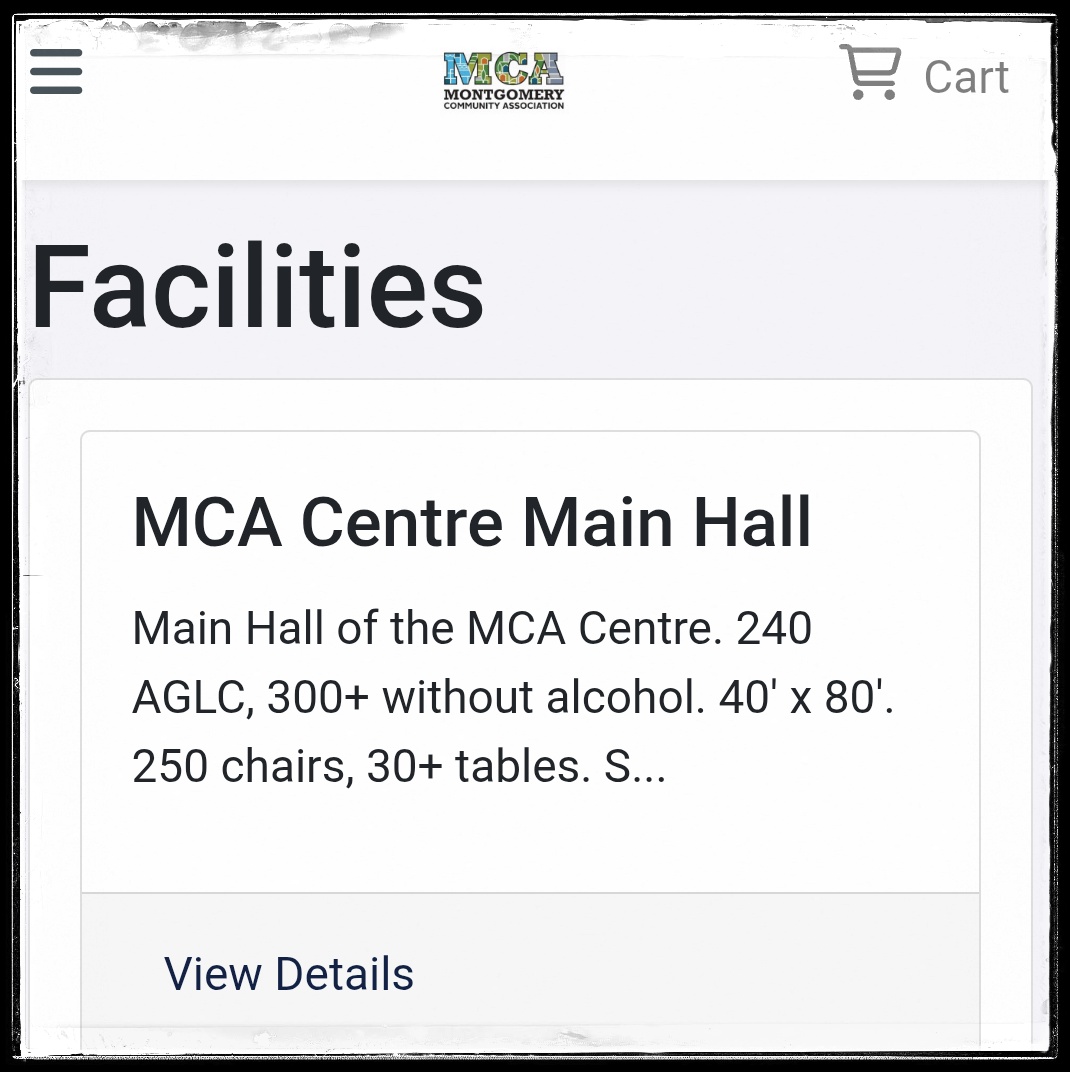Click the MCA colorful logo letters
1070x1072 pixels.
tap(503, 68)
